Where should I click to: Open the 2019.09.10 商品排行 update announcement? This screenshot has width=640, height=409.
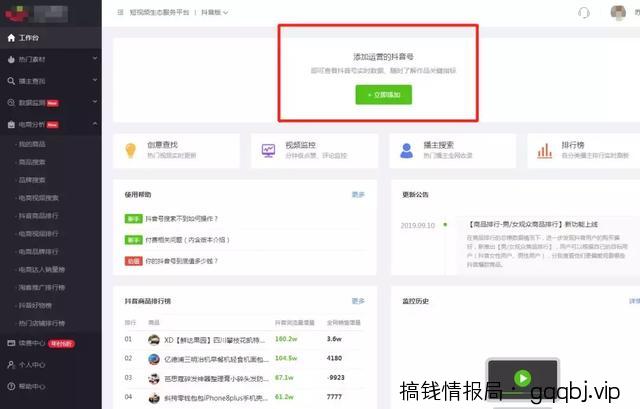point(533,224)
